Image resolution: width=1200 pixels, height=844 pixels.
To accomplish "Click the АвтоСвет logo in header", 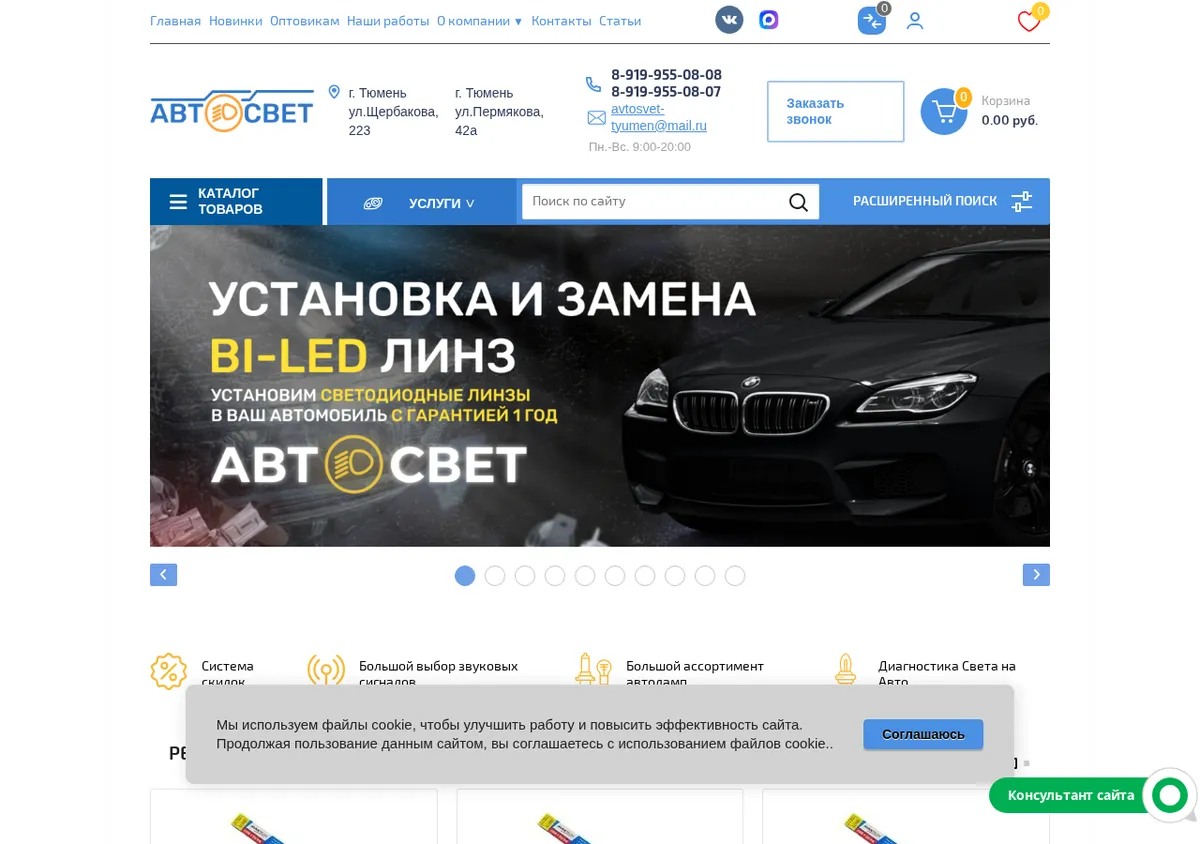I will [x=232, y=111].
